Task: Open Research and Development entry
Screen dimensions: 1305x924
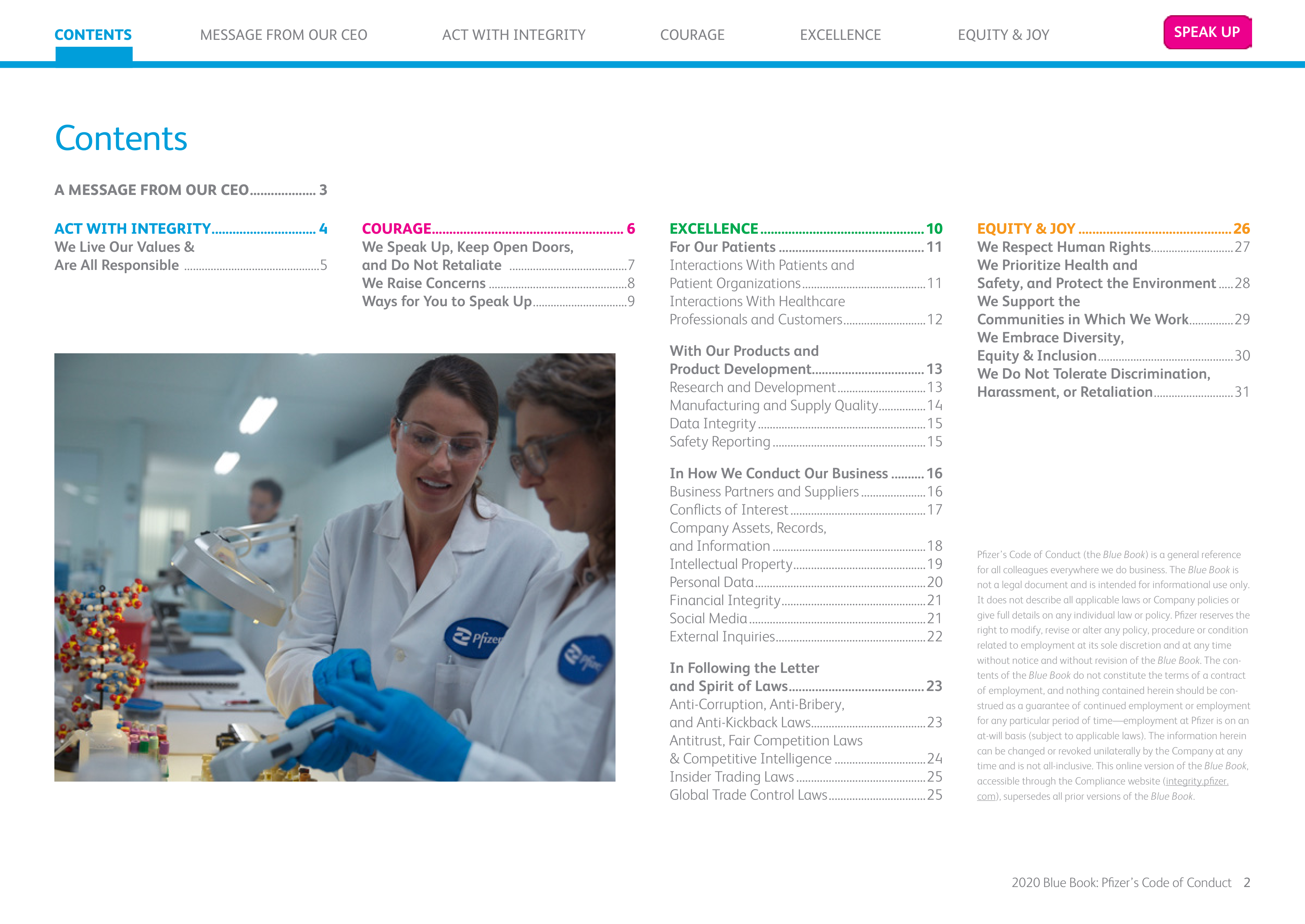Action: 806,387
